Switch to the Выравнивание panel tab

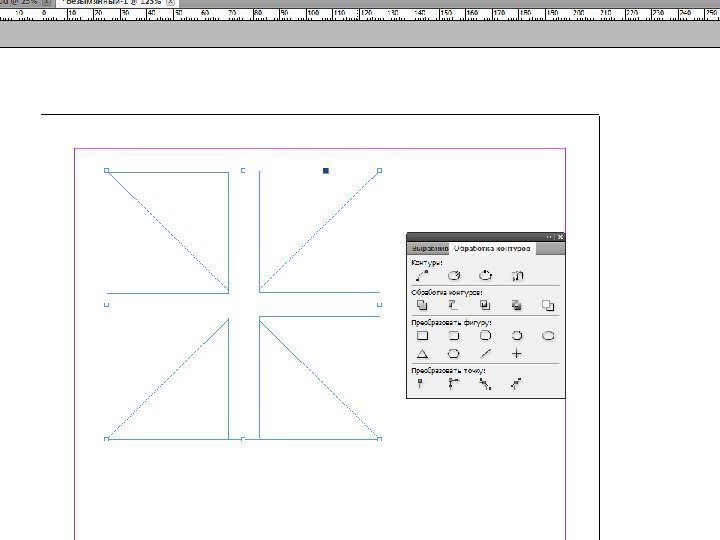point(428,248)
